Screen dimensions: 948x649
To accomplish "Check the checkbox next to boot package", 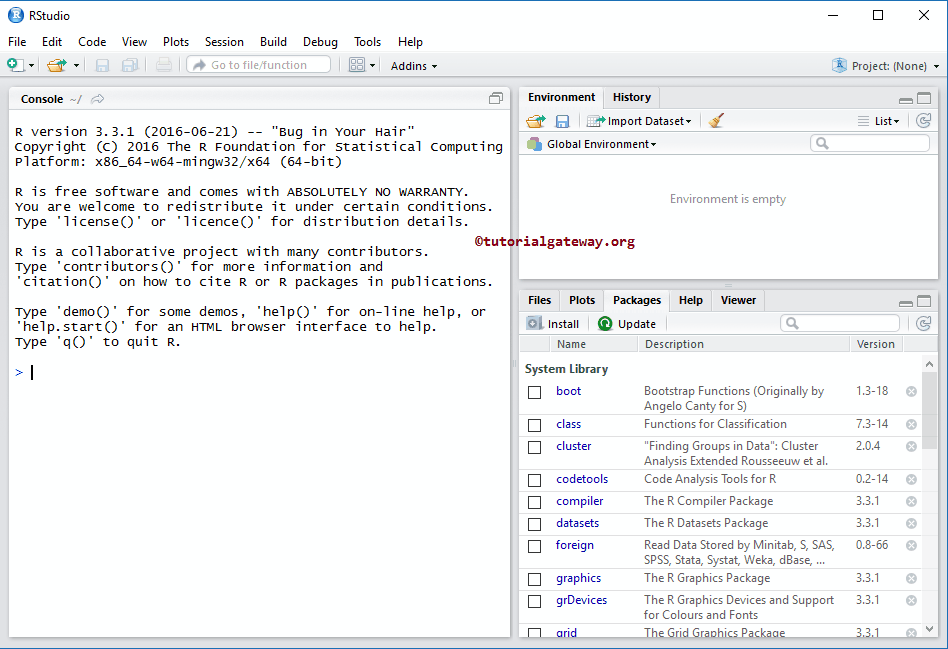I will [x=534, y=391].
